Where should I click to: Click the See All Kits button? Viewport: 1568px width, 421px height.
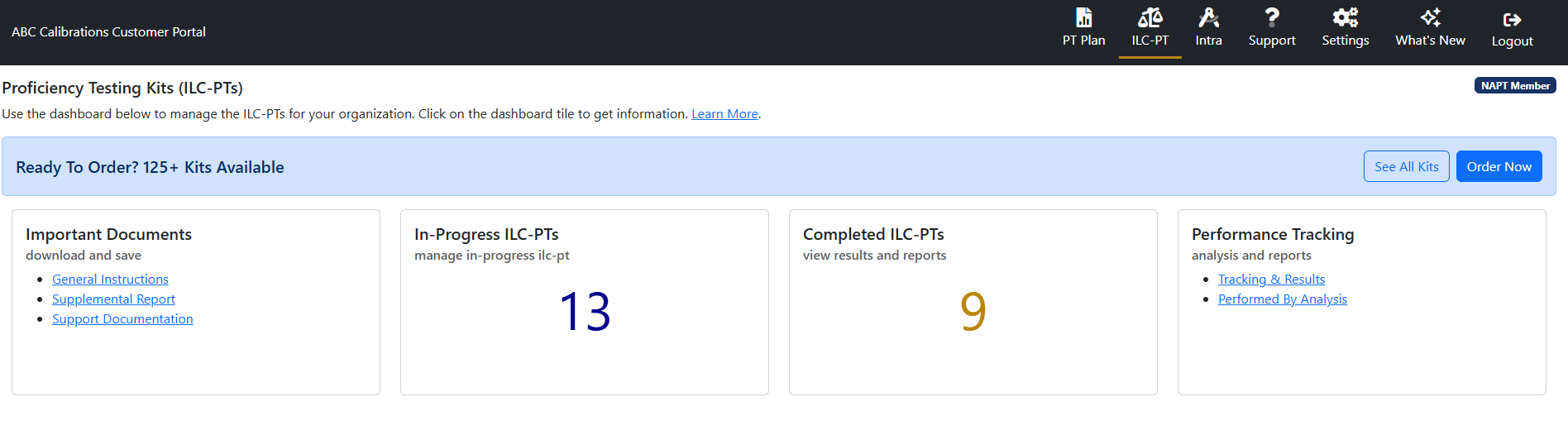pos(1406,166)
